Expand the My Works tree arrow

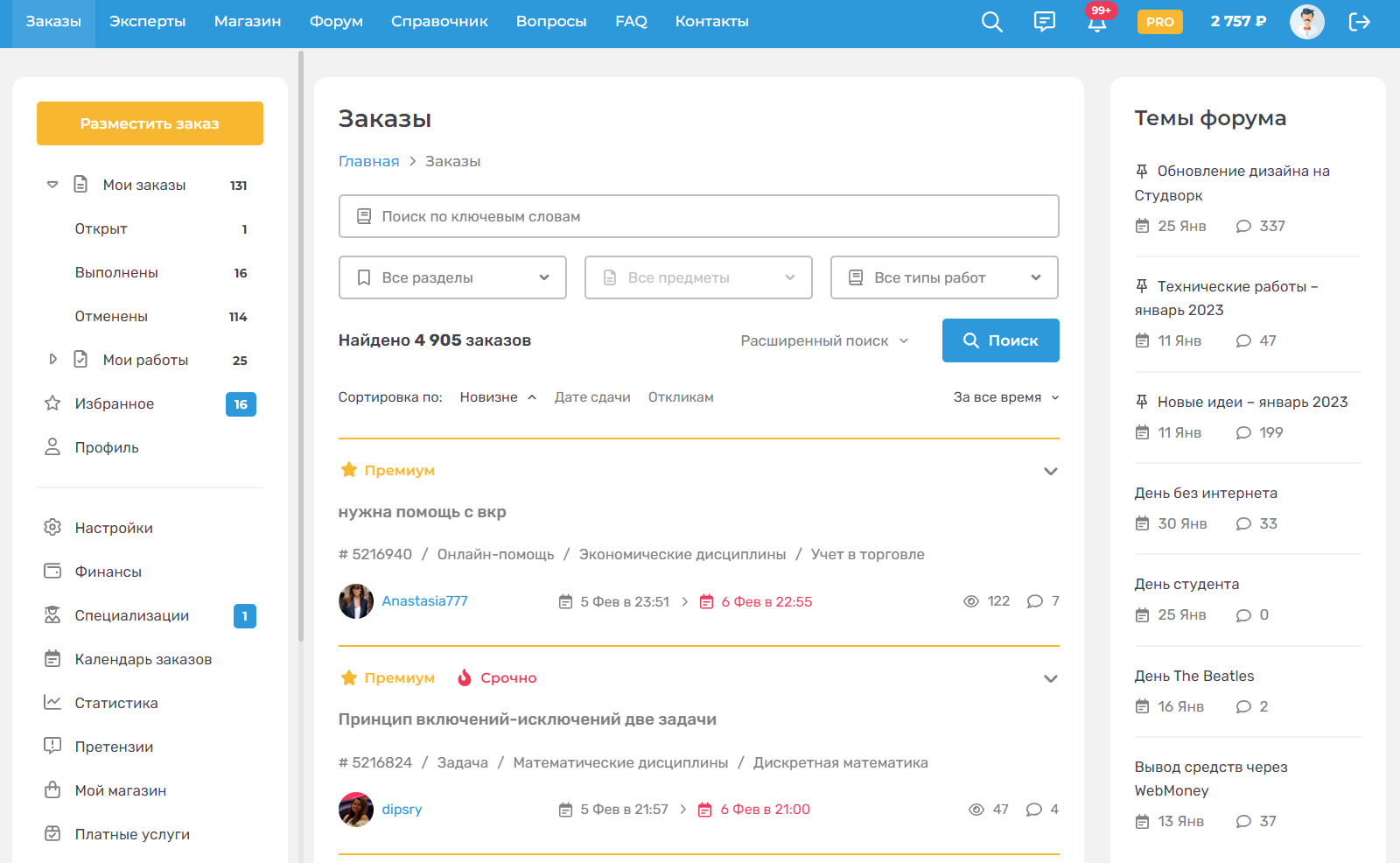[52, 360]
